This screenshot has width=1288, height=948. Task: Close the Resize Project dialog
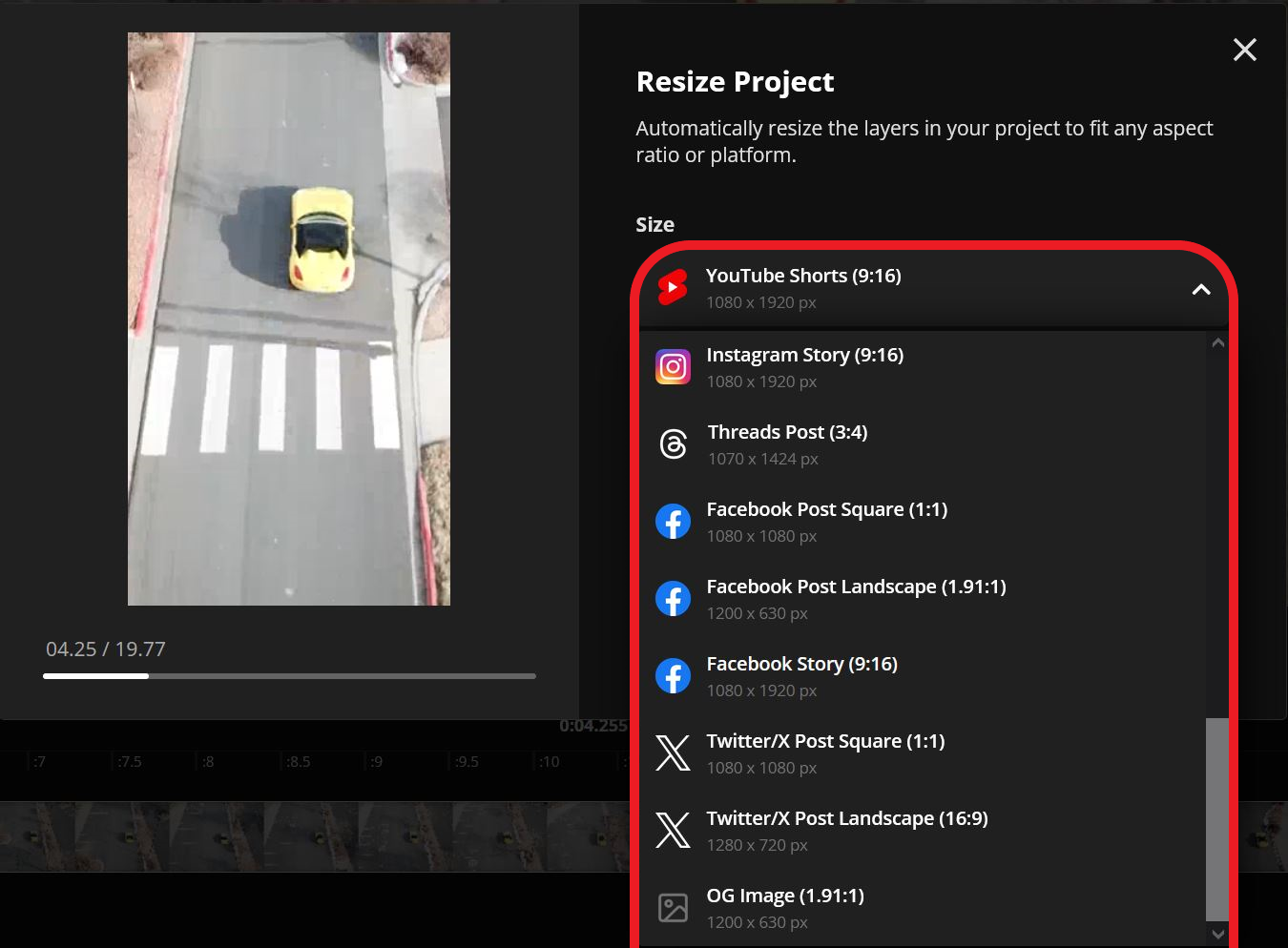1244,50
